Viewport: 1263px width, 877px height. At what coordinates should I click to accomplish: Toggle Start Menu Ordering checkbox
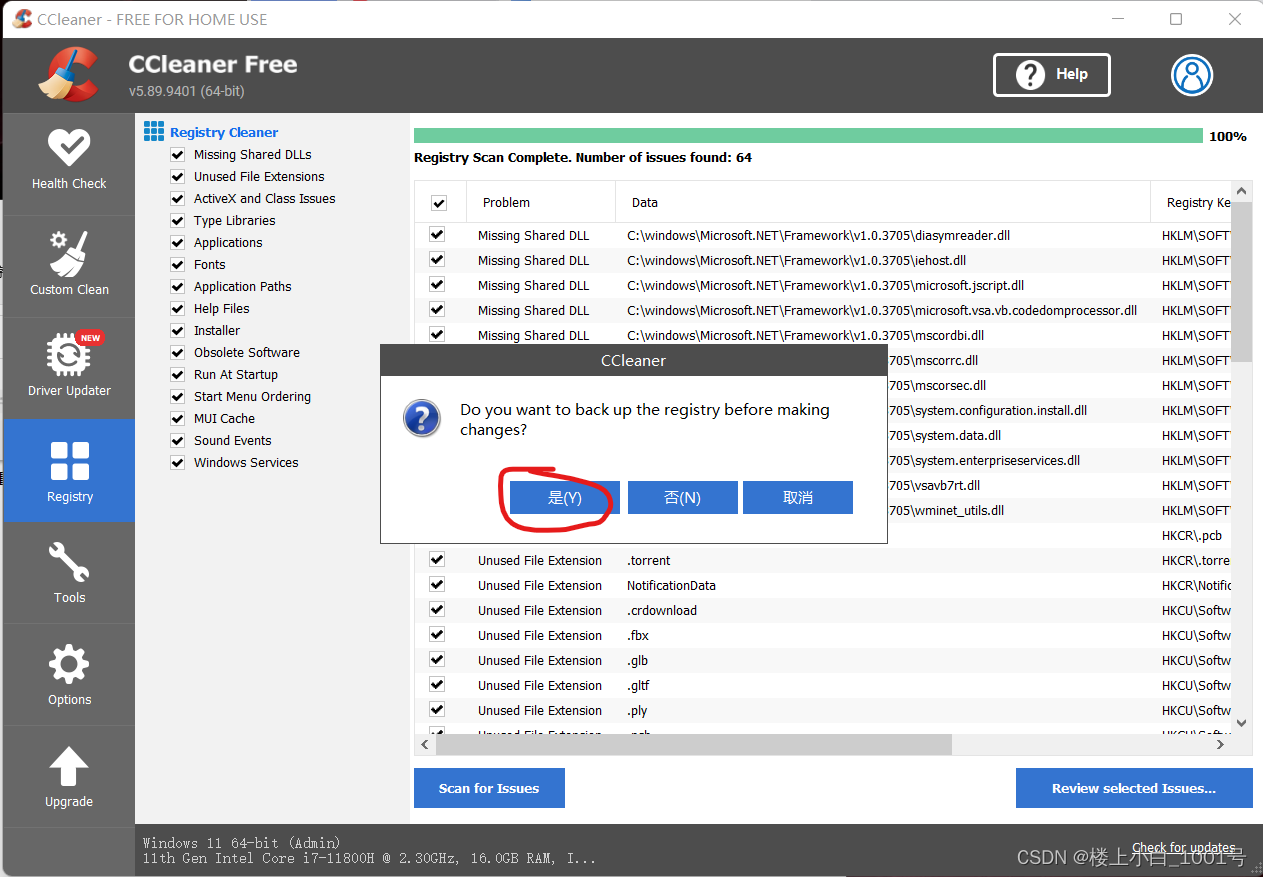tap(178, 397)
